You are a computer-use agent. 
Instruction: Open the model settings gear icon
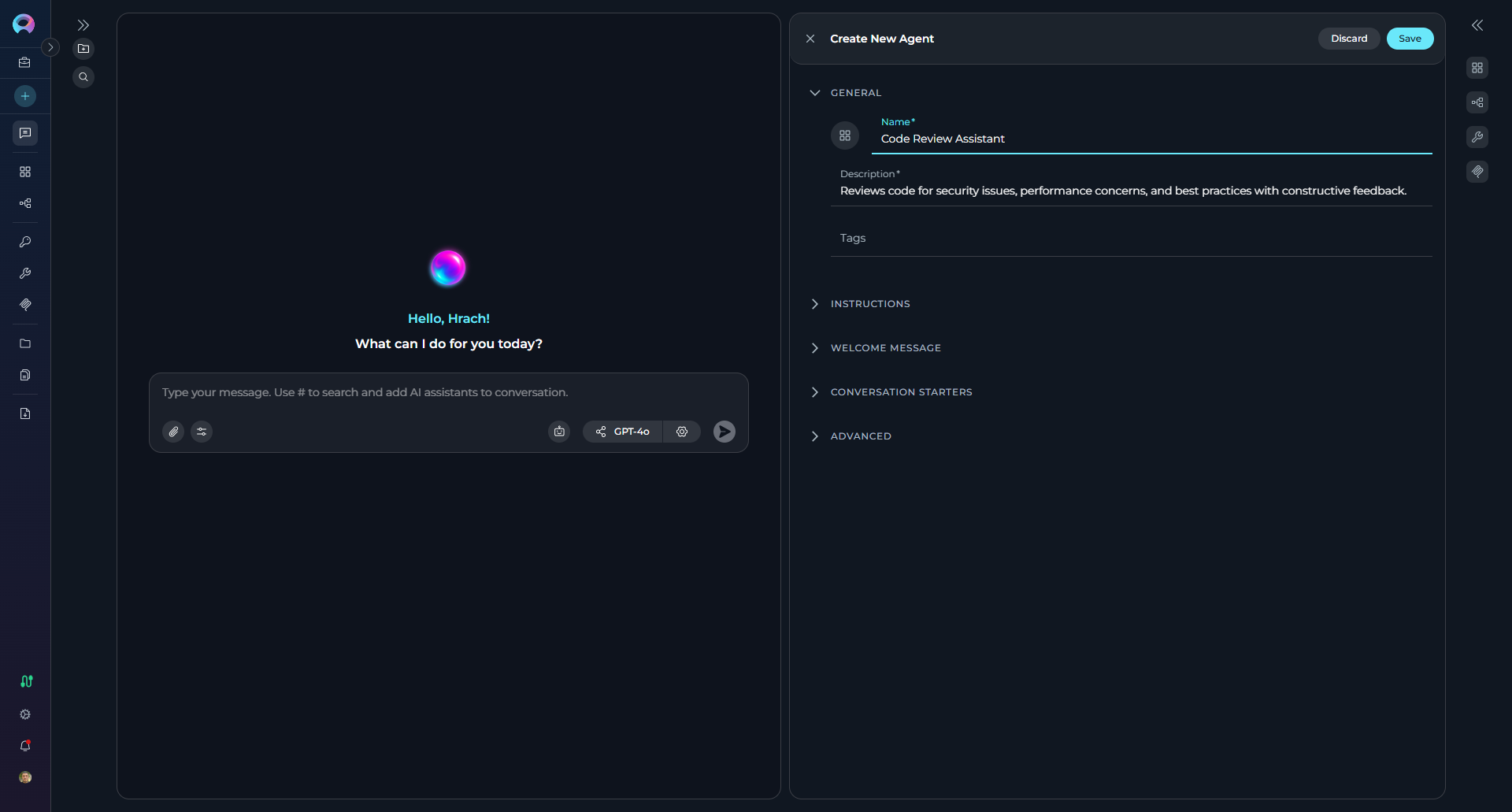pyautogui.click(x=682, y=432)
